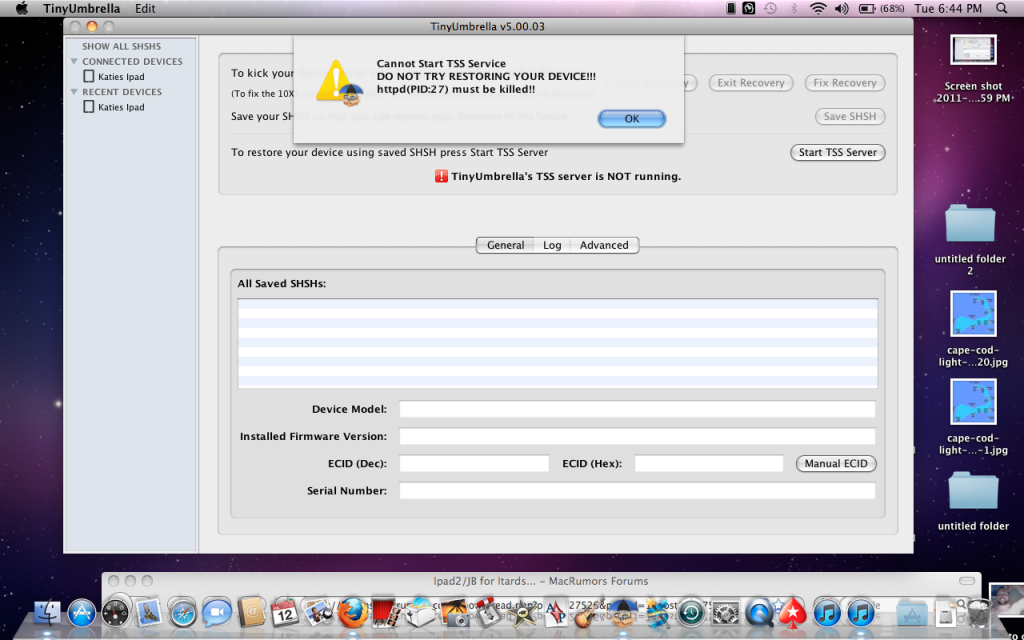This screenshot has height=640, width=1024.
Task: Open QuickTime Player from the Dock
Action: pos(759,614)
